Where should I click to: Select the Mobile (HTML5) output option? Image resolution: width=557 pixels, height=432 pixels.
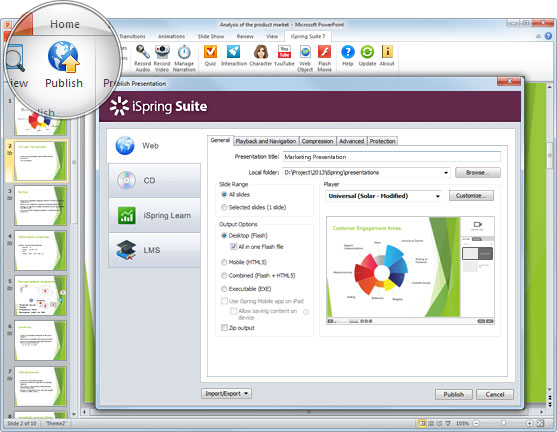224,262
